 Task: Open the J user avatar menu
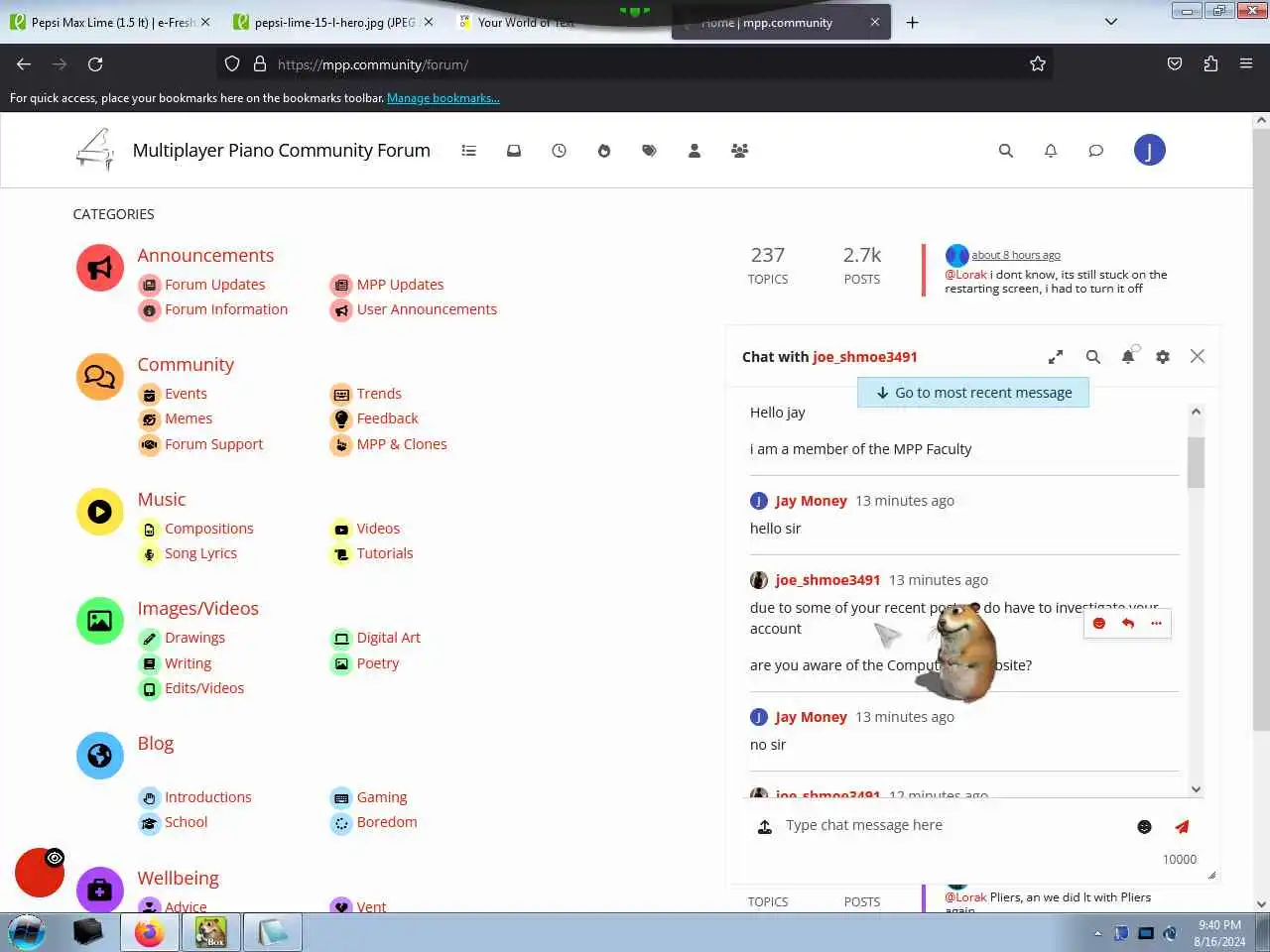(x=1149, y=151)
